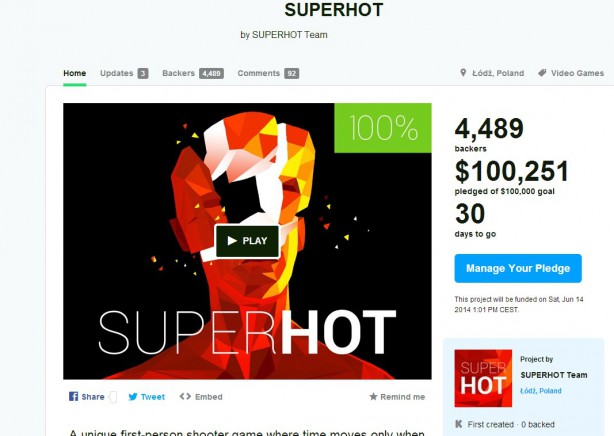
Task: Click the Video Games category link
Action: (x=577, y=73)
